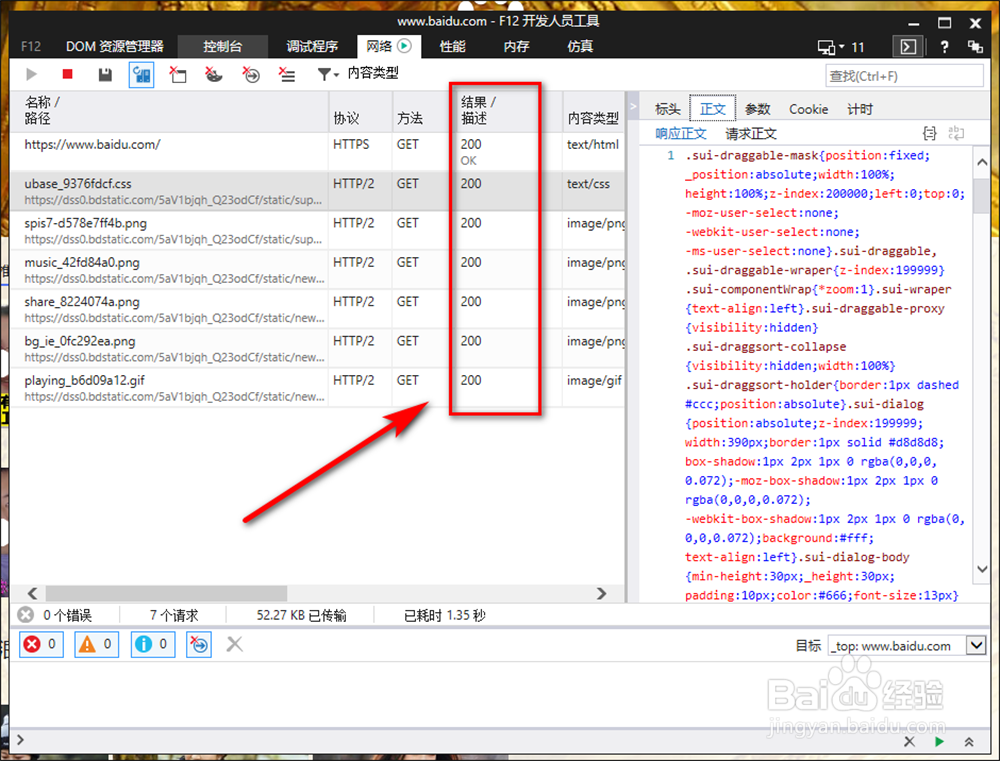The height and width of the screenshot is (761, 1000).
Task: Click the body pane scroll up arrow
Action: coord(982,162)
